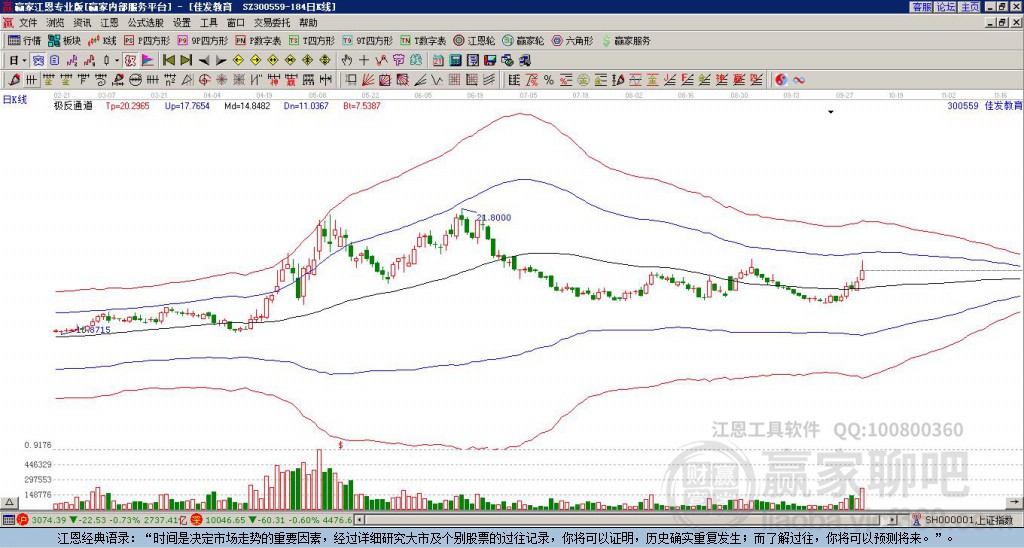Select the crosshair cursor tool
Image resolution: width=1024 pixels, height=548 pixels.
[364, 61]
